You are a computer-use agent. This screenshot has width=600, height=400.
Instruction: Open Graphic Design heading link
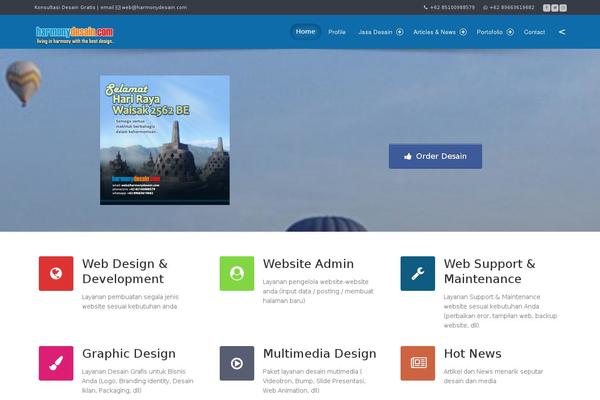tap(129, 354)
